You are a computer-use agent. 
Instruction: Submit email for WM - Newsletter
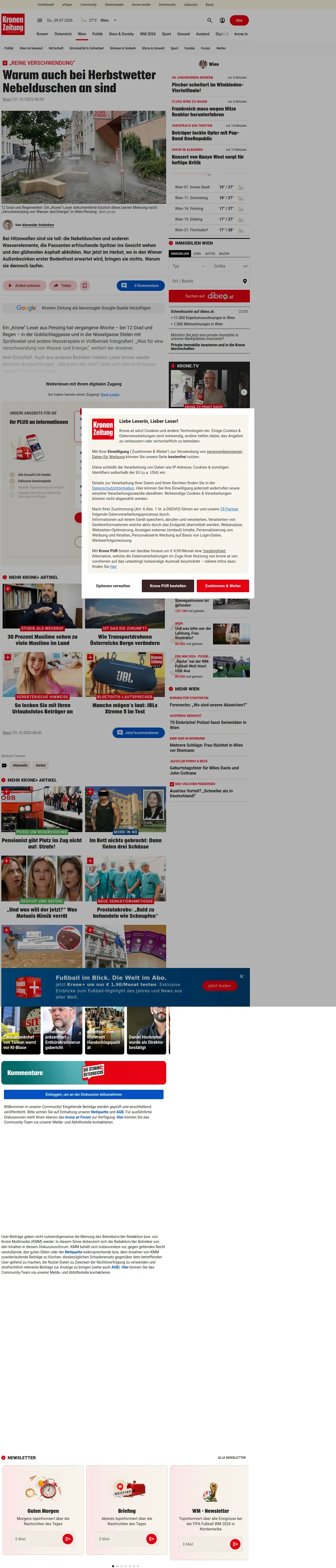coord(235,1544)
